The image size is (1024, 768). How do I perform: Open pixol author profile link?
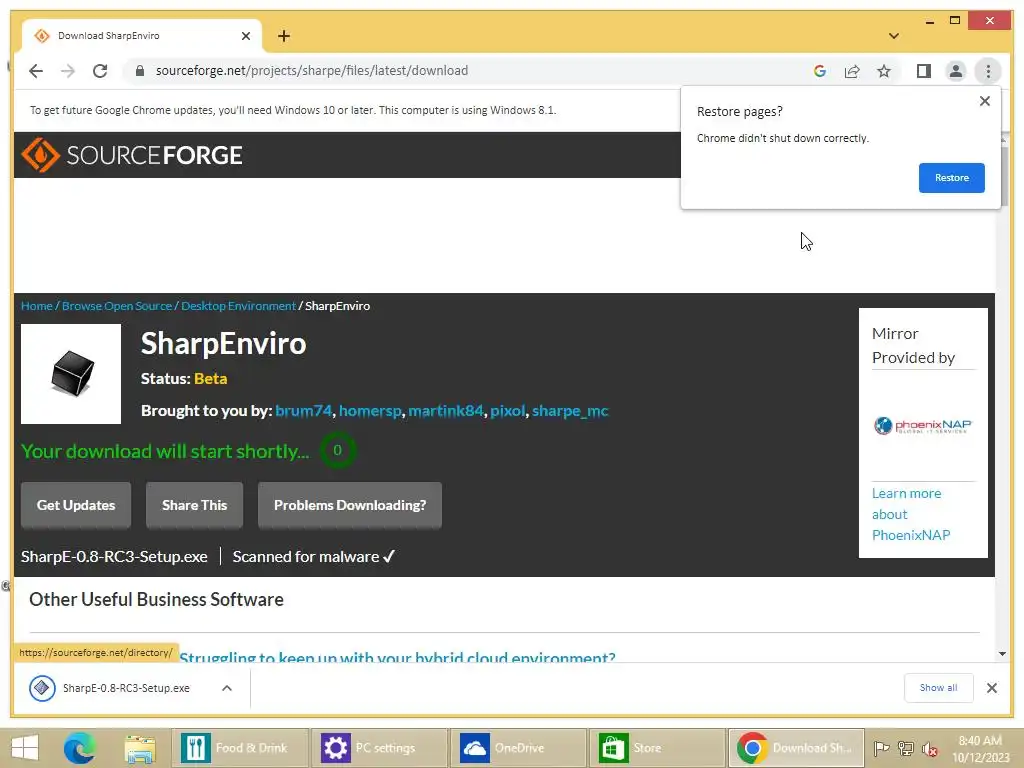pyautogui.click(x=507, y=411)
